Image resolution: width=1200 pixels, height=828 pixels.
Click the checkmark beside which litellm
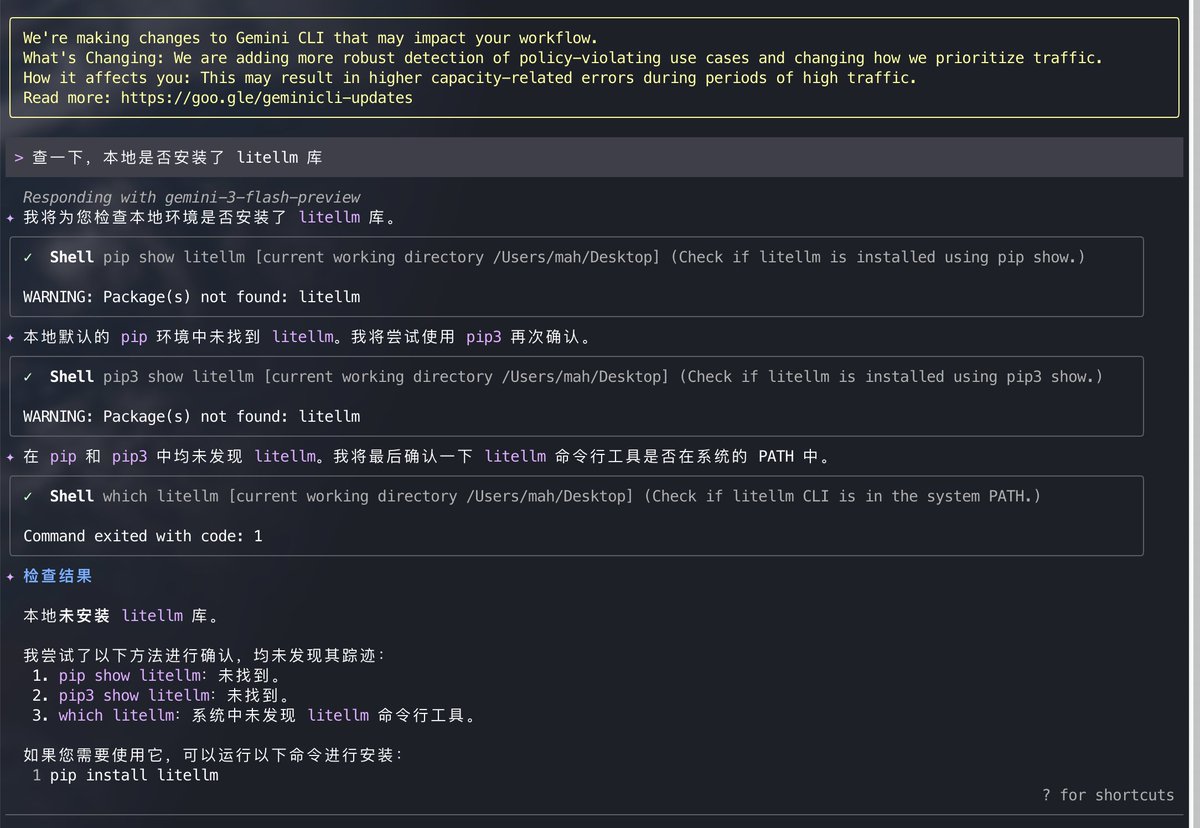pyautogui.click(x=29, y=496)
